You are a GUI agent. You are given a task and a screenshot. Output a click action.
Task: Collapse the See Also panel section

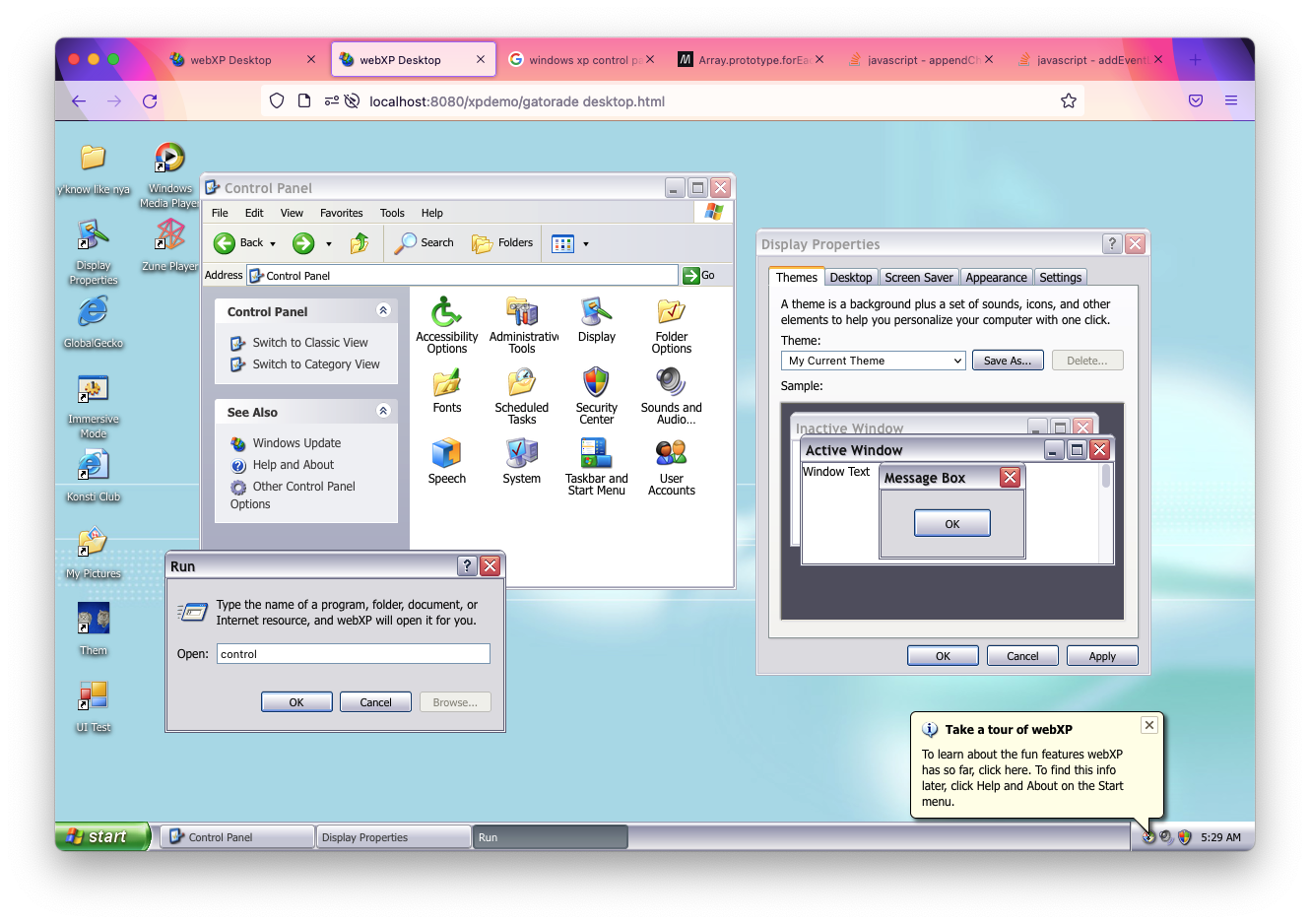[x=383, y=412]
